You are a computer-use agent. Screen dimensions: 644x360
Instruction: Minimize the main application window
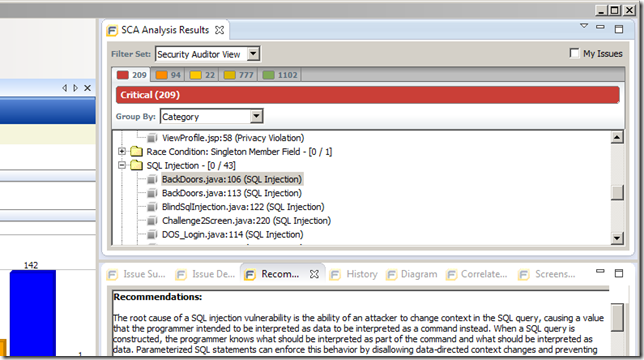[601, 10]
